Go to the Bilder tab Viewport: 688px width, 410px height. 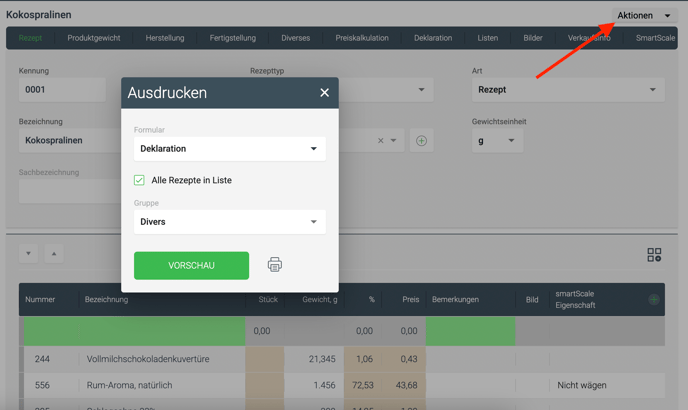pos(533,38)
